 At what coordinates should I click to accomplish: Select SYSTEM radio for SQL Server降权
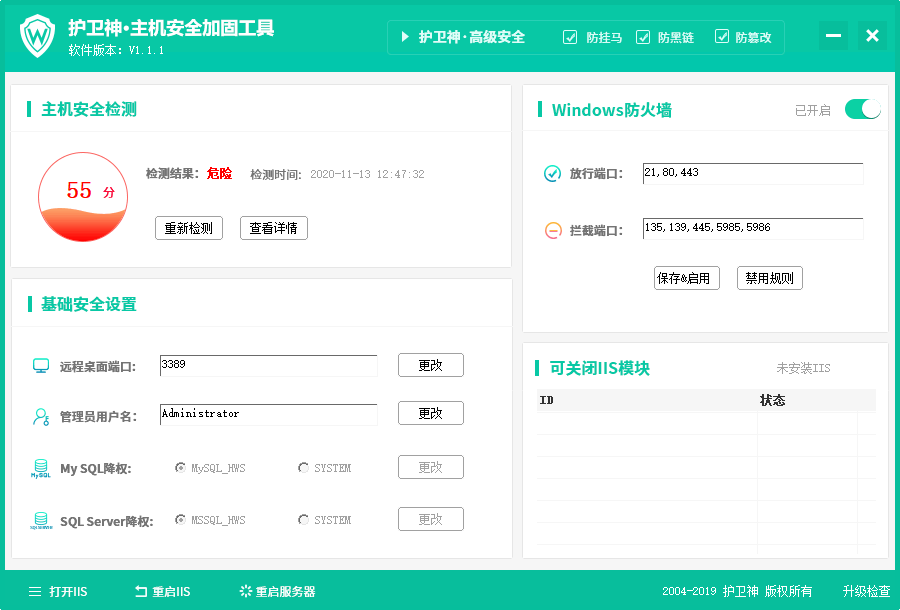point(303,520)
